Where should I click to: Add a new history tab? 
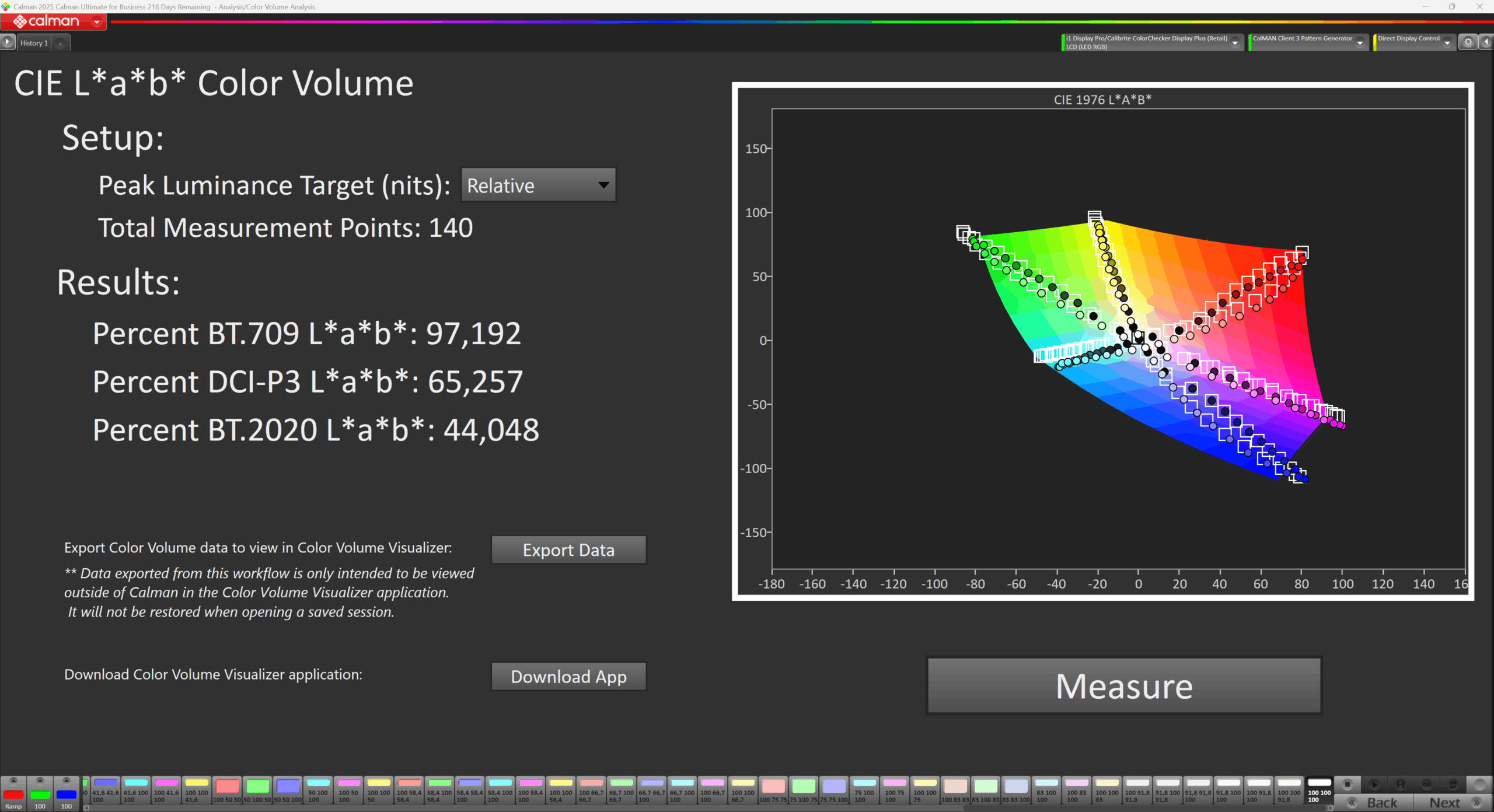(x=60, y=43)
